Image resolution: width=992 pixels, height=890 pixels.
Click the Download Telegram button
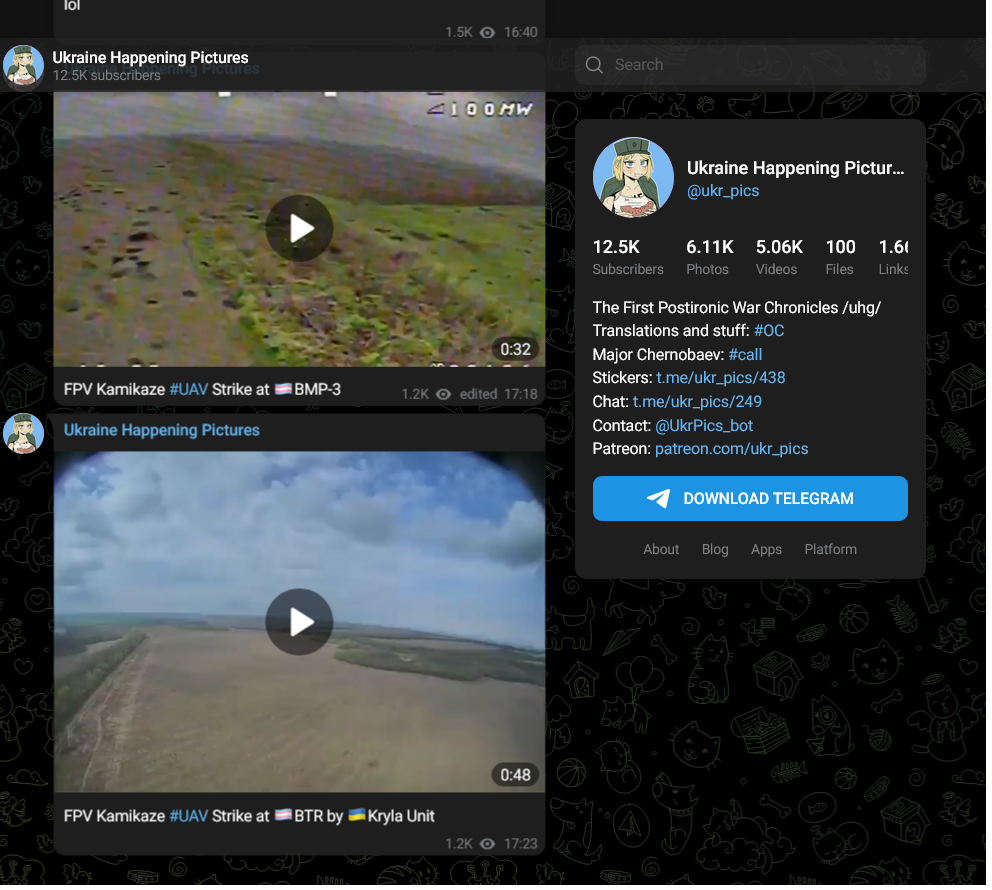coord(750,498)
